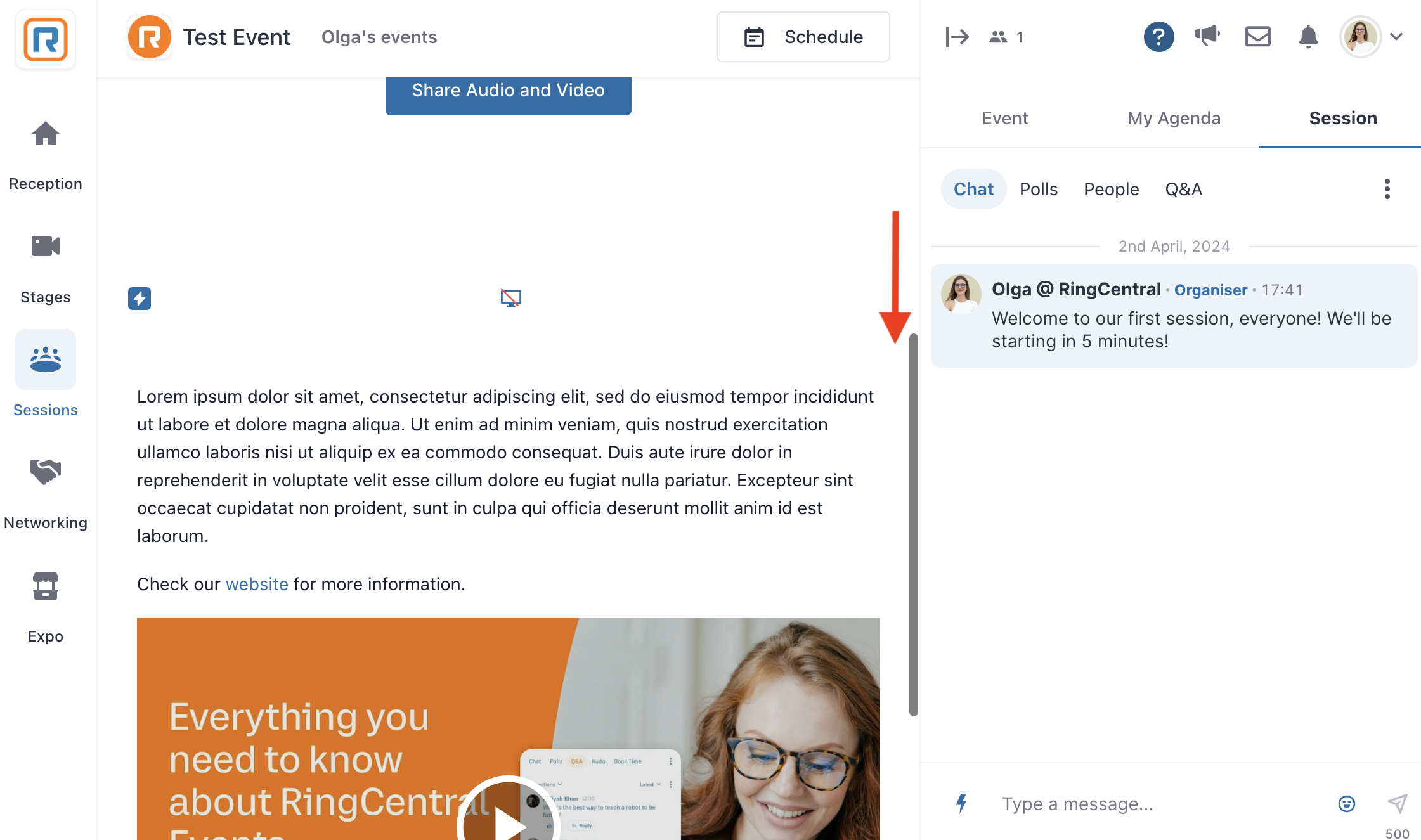Open the Schedule button
Screen dimensions: 1421x840
click(x=803, y=37)
